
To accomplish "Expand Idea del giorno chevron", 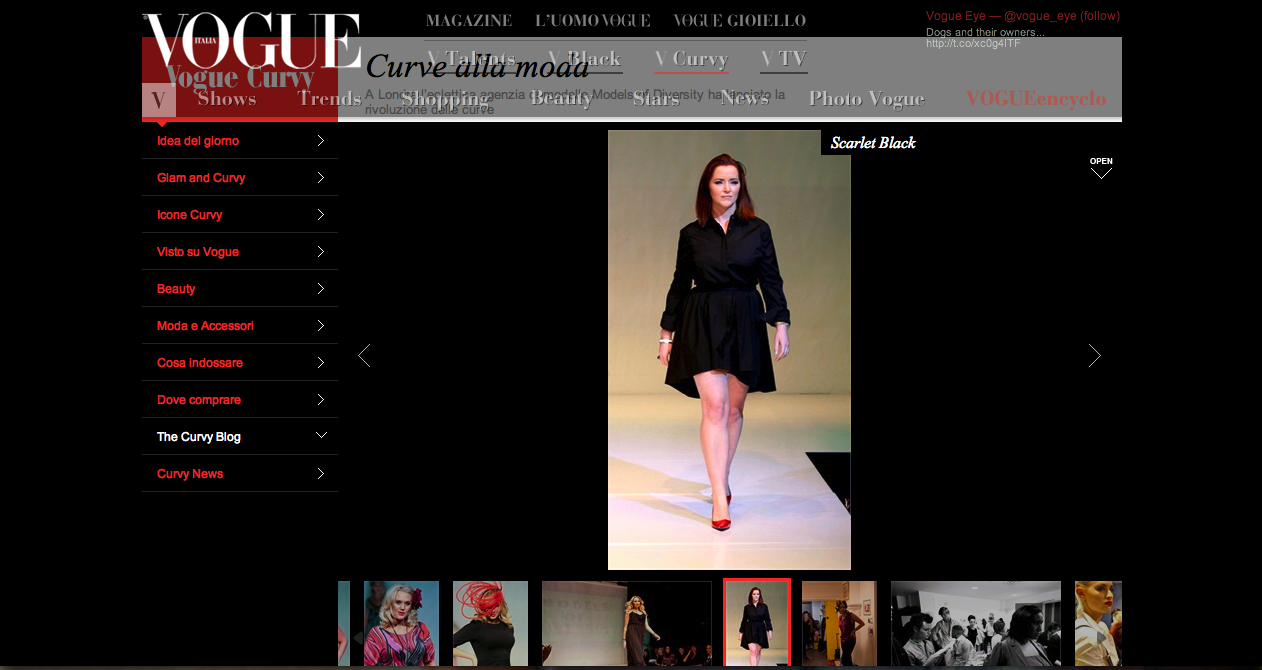I will (320, 141).
